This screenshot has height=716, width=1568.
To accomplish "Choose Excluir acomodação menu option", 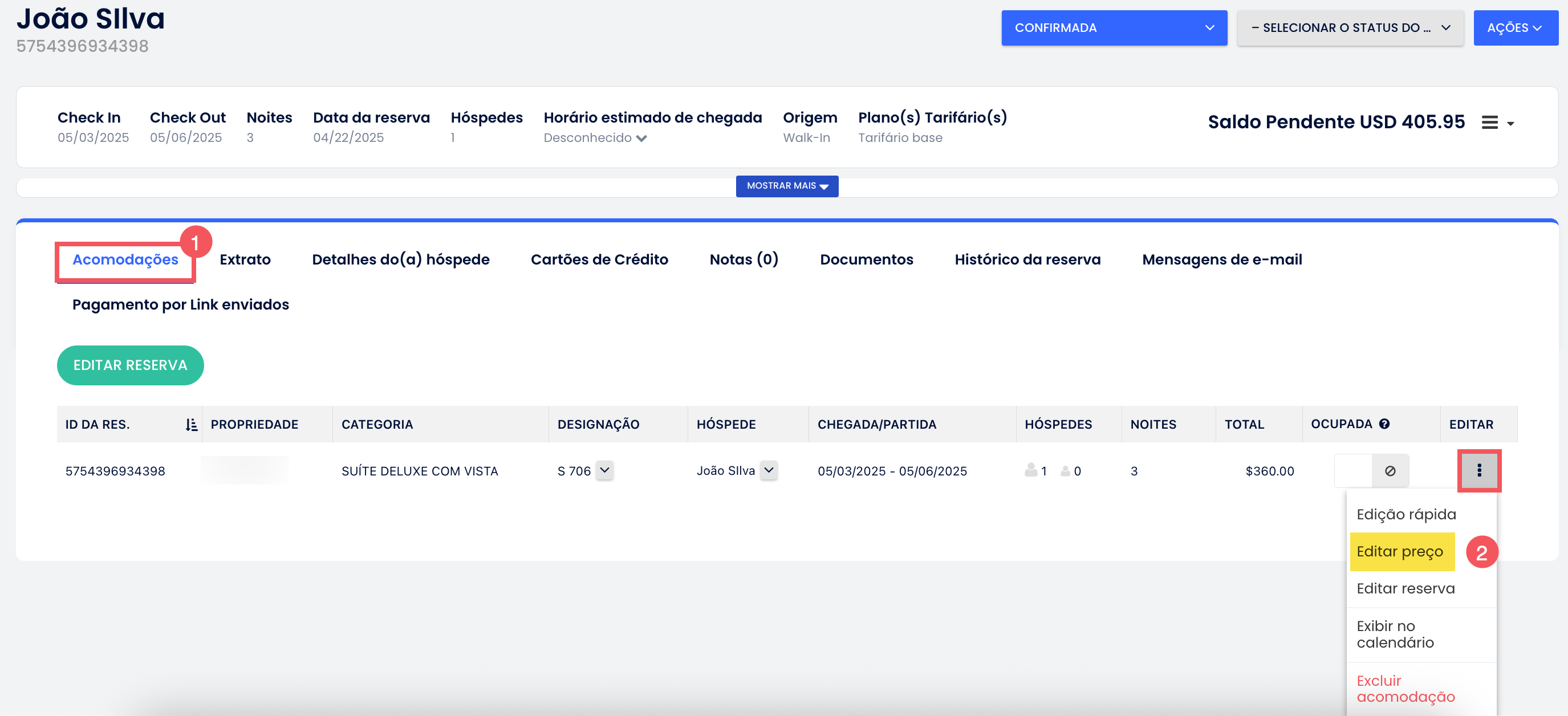I will [x=1405, y=689].
